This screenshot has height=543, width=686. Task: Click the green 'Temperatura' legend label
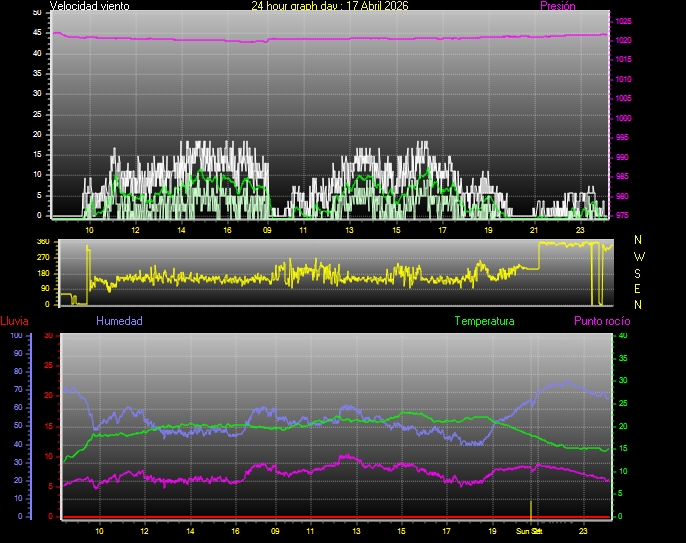click(x=484, y=321)
